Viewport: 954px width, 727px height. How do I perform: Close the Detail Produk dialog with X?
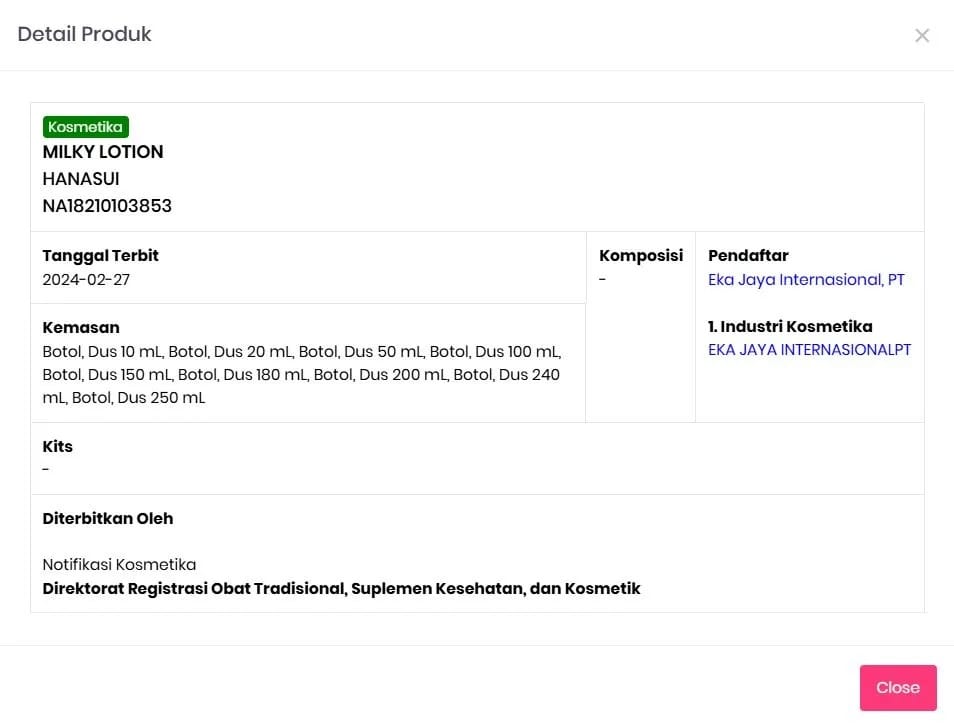[922, 36]
